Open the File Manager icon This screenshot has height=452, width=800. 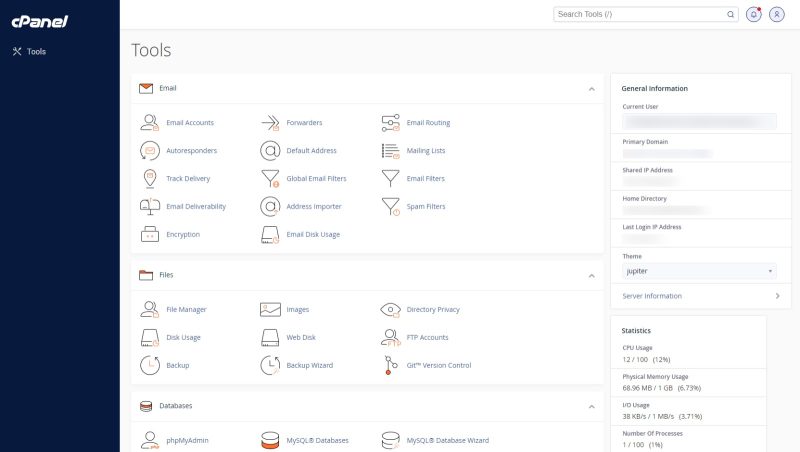pyautogui.click(x=150, y=310)
